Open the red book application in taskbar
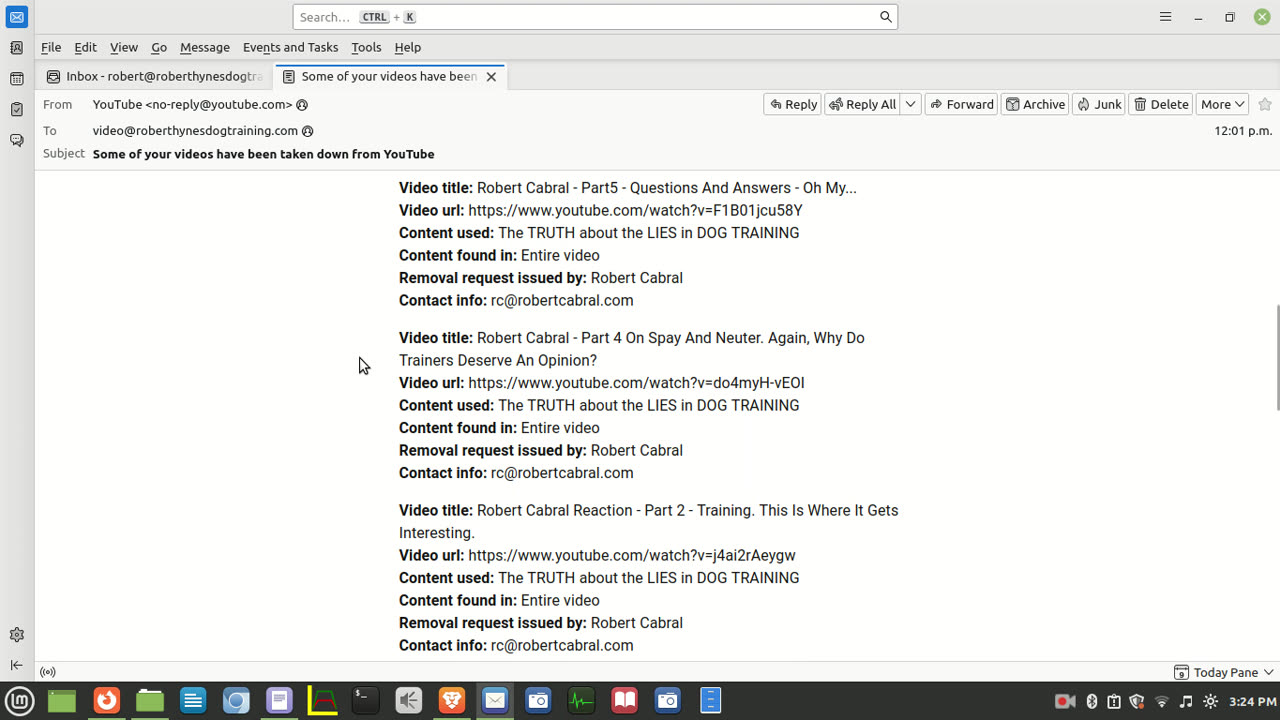This screenshot has width=1280, height=720. click(625, 701)
